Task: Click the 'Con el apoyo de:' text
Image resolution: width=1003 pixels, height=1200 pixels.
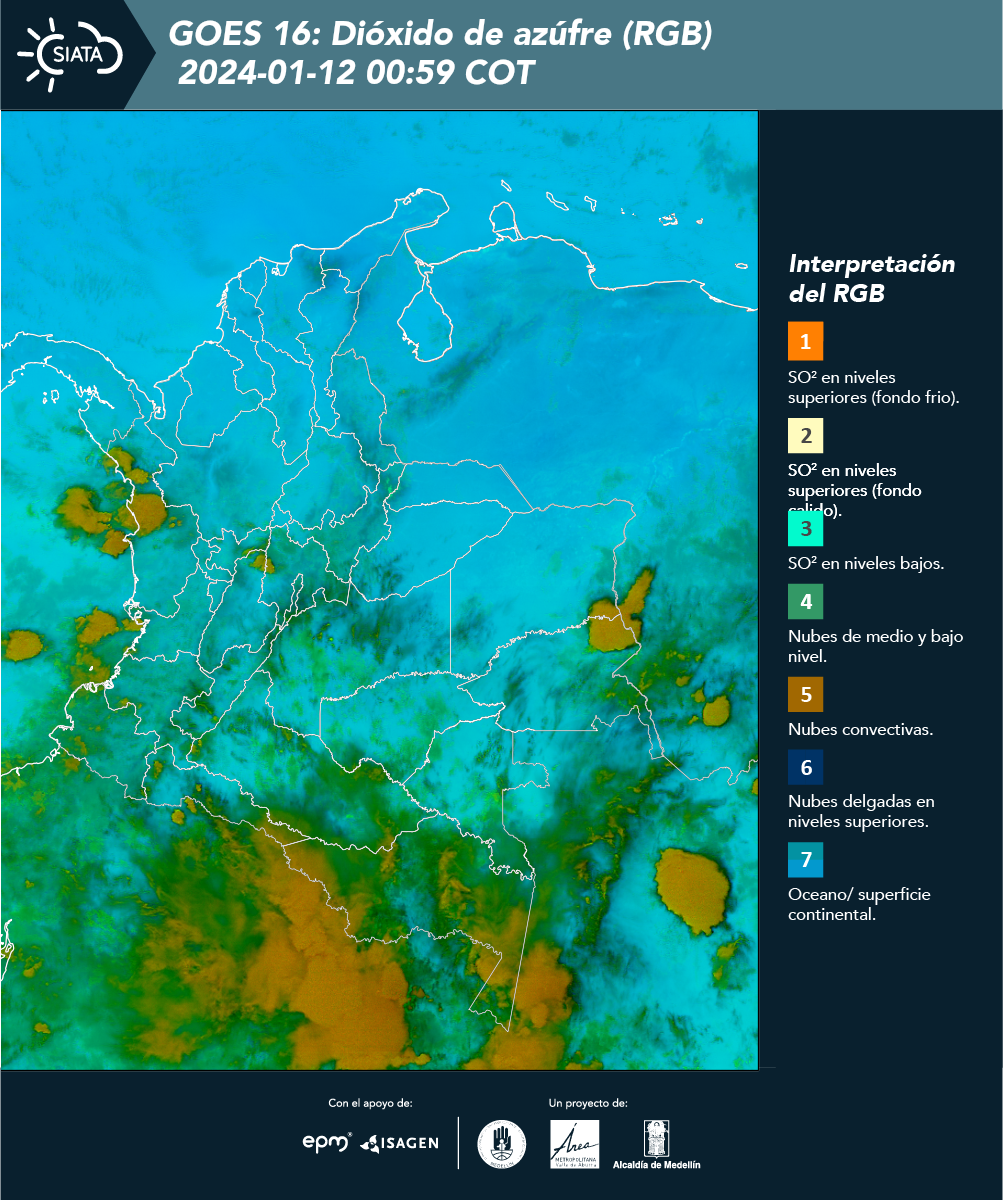Action: pos(370,1103)
